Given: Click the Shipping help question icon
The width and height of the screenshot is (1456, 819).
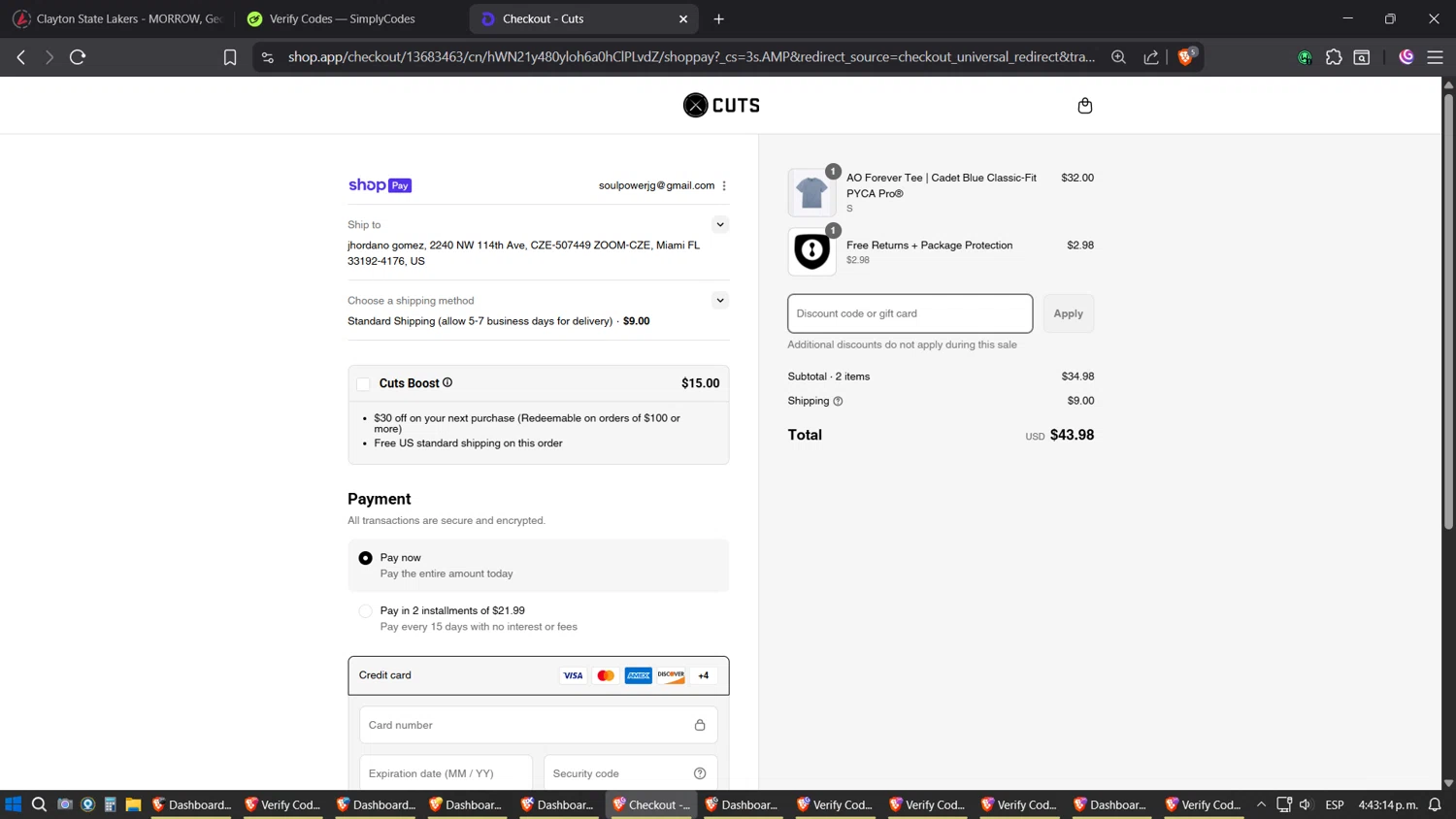Looking at the screenshot, I should pos(838,401).
